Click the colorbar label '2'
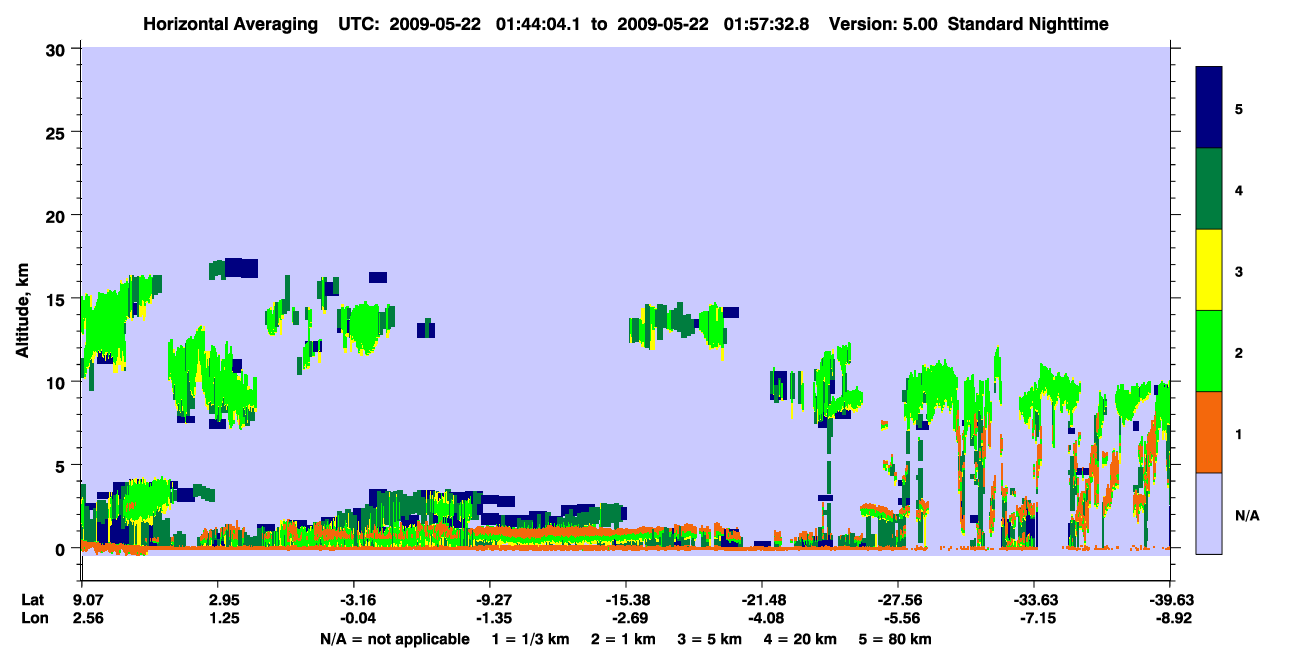Image resolution: width=1300 pixels, height=667 pixels. pyautogui.click(x=1239, y=352)
